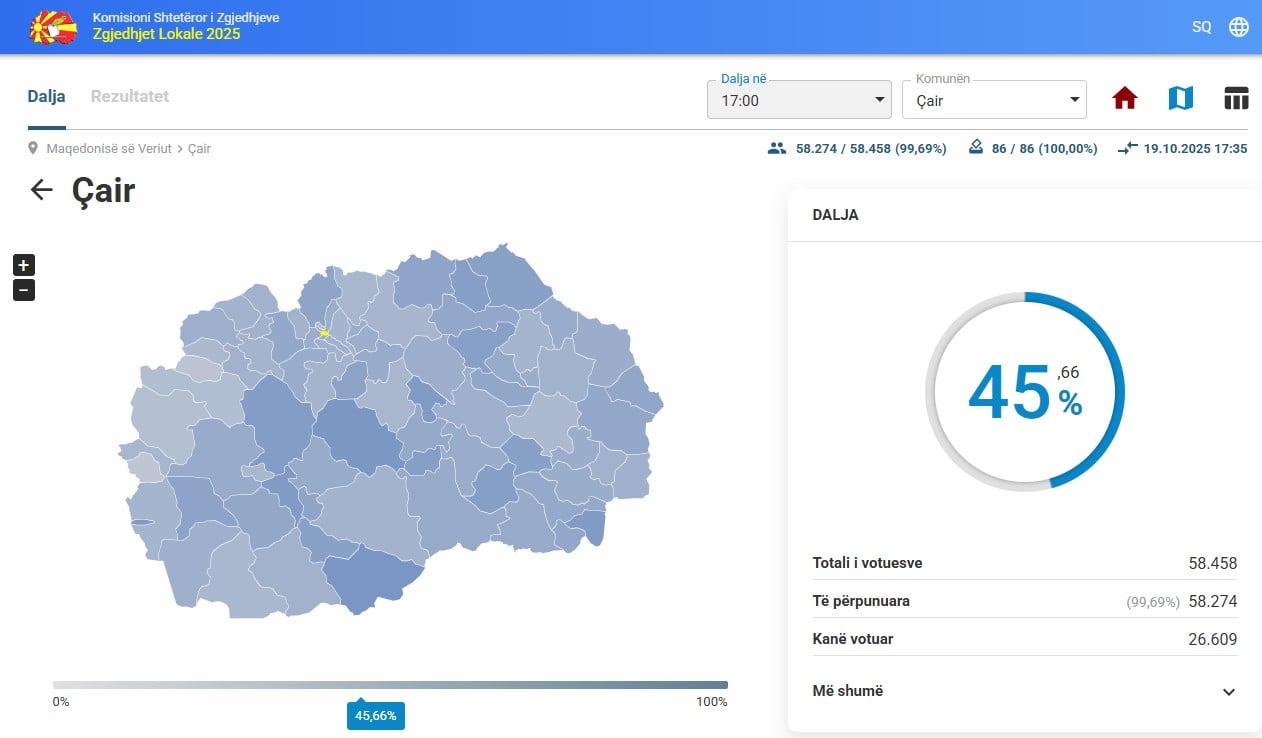The height and width of the screenshot is (738, 1262).
Task: Click the back arrow beside Çair
Action: [x=41, y=190]
